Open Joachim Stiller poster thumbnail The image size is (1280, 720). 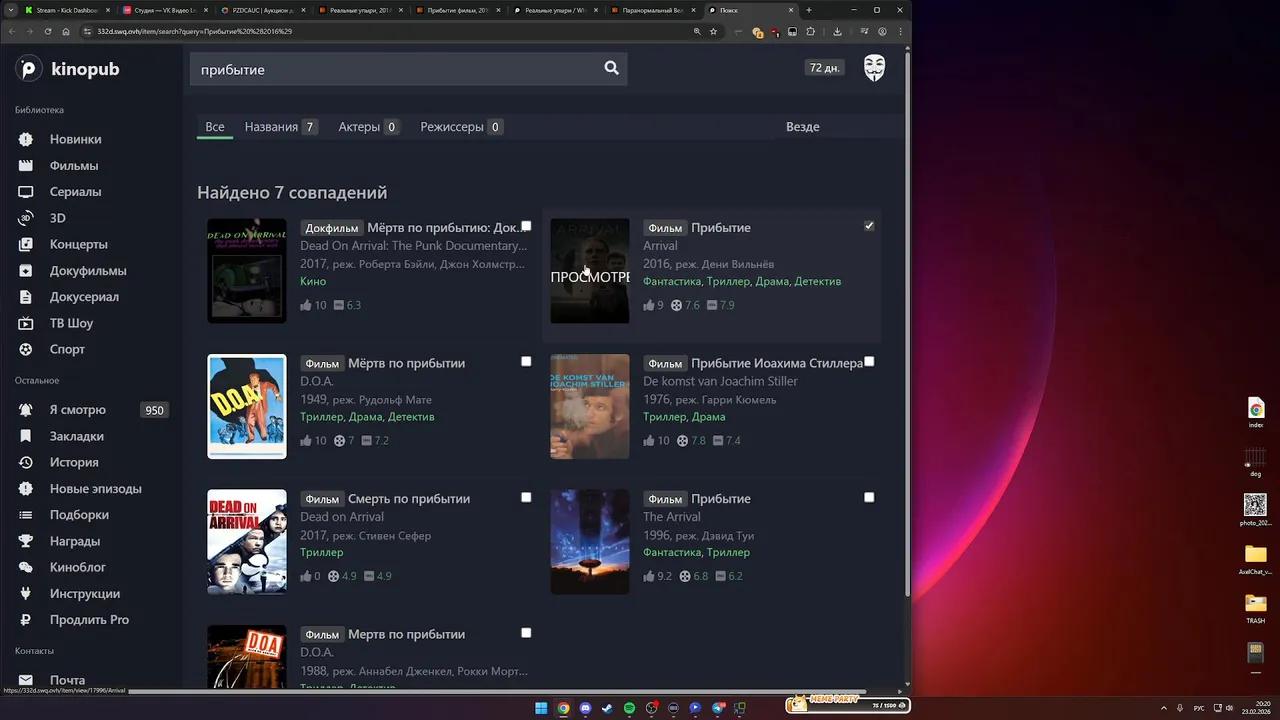point(590,406)
